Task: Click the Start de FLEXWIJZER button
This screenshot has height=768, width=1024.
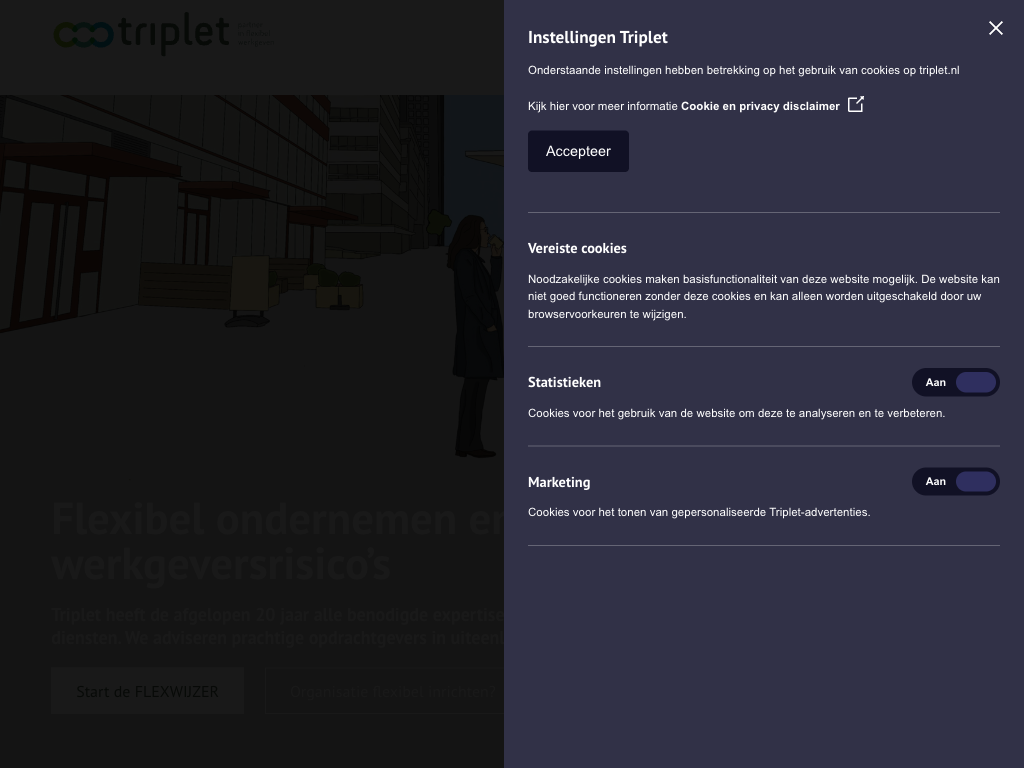Action: 148,691
